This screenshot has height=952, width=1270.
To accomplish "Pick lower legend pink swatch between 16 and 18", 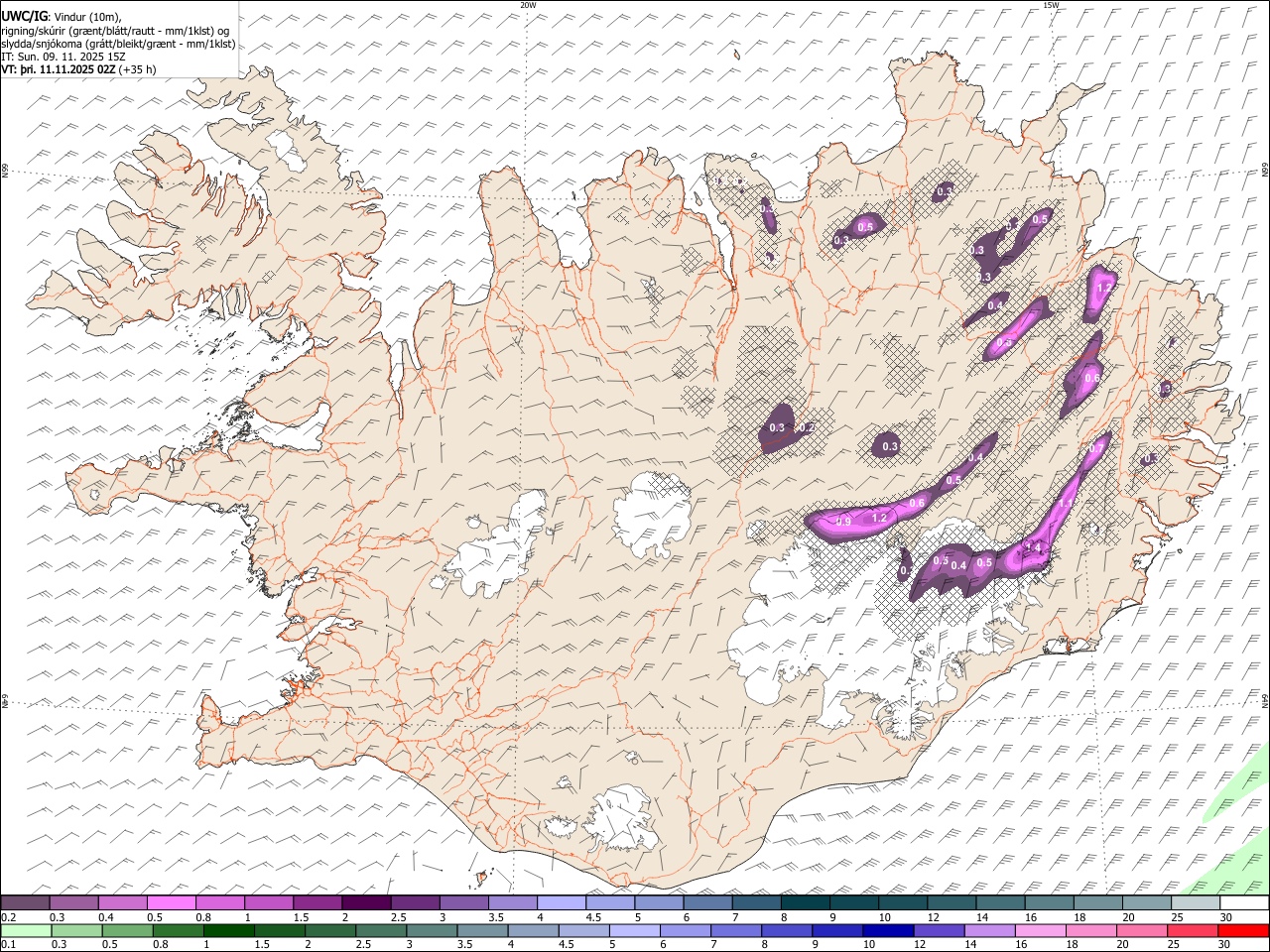I will 1039,930.
